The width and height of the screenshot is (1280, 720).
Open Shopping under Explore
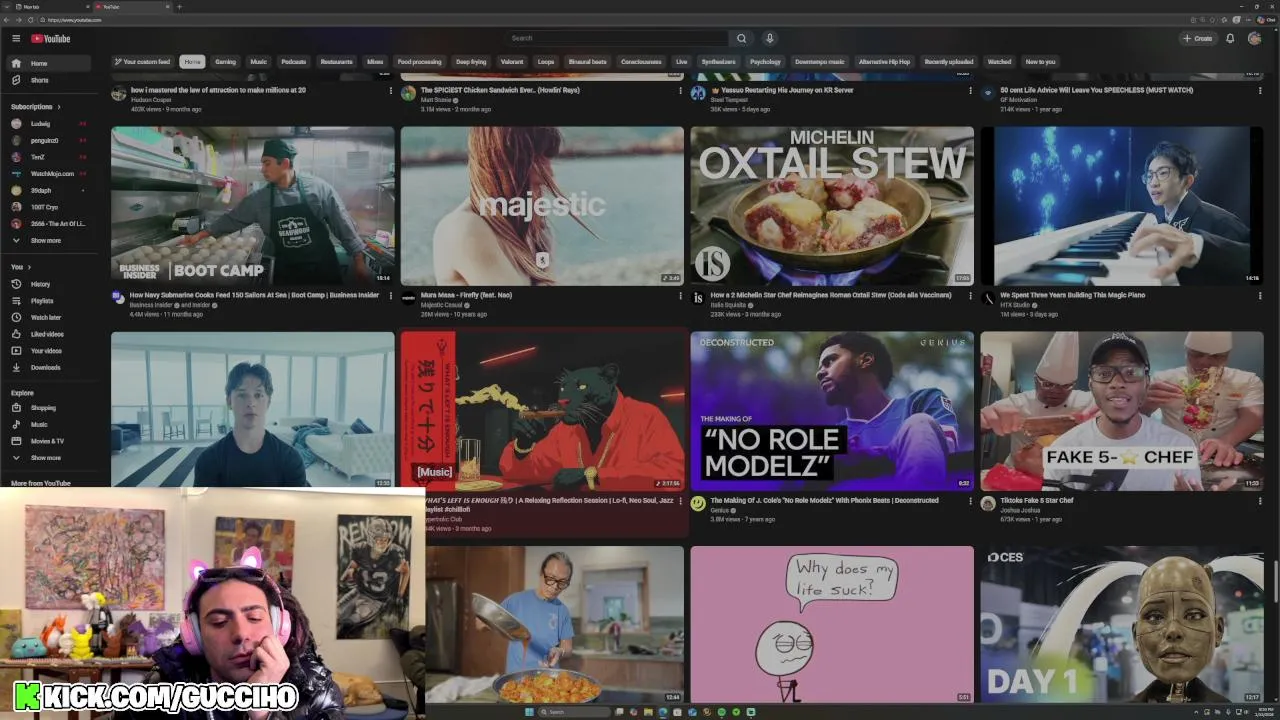49,408
